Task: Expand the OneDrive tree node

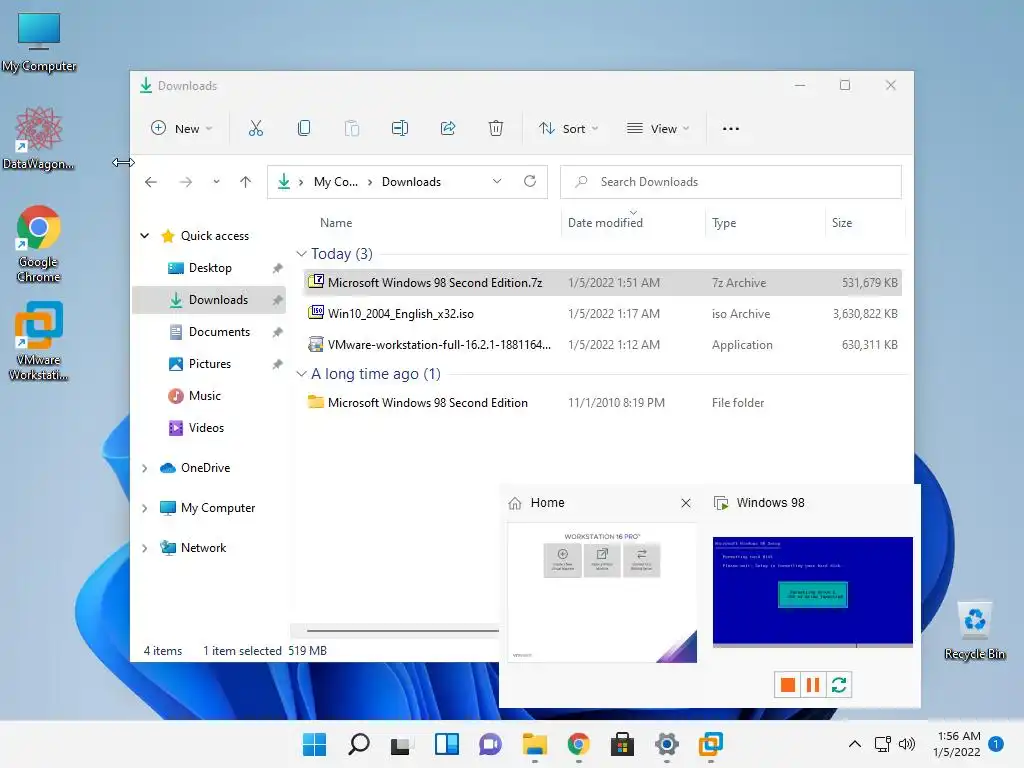Action: [x=145, y=468]
